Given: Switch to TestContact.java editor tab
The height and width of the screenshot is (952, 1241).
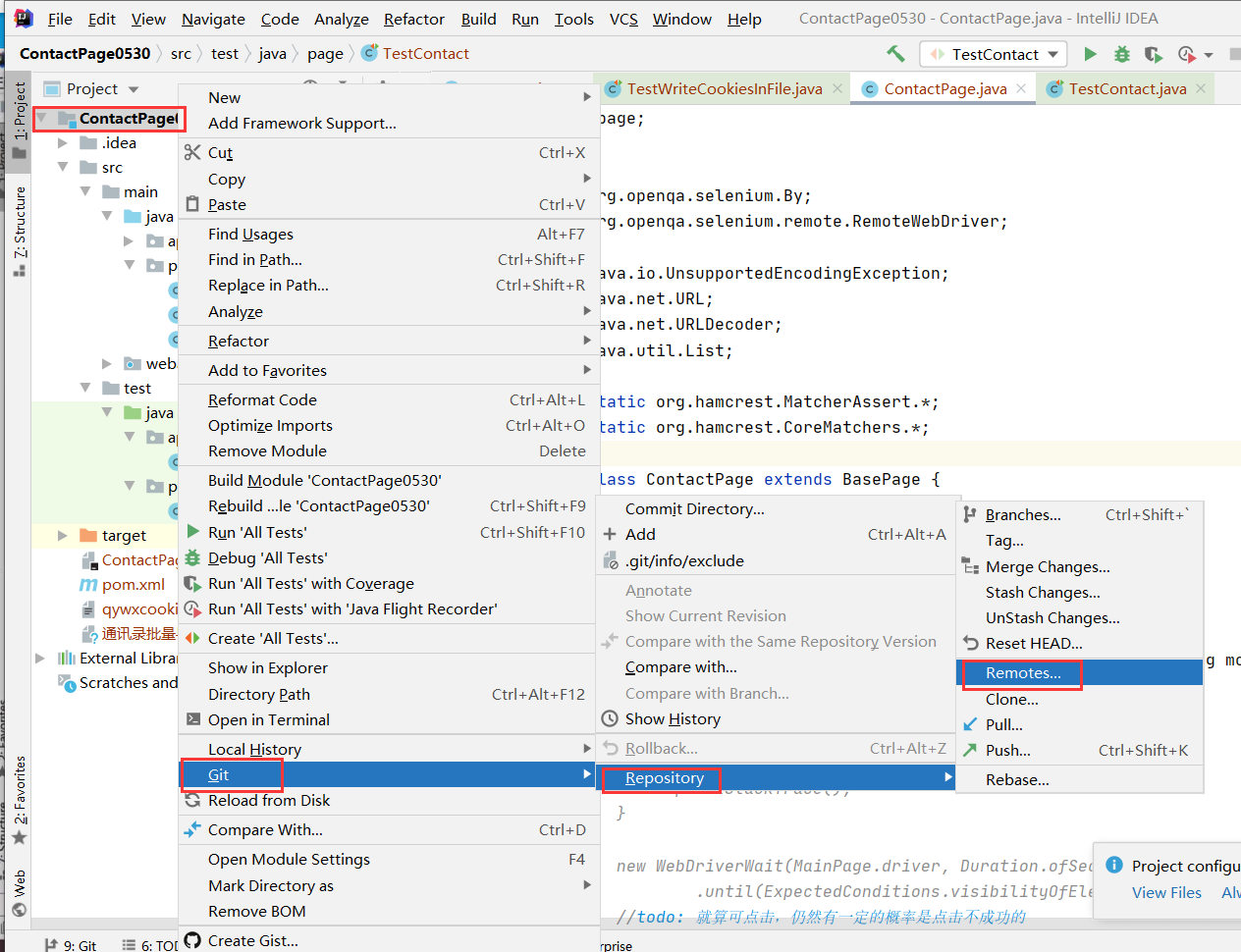Looking at the screenshot, I should click(1127, 88).
